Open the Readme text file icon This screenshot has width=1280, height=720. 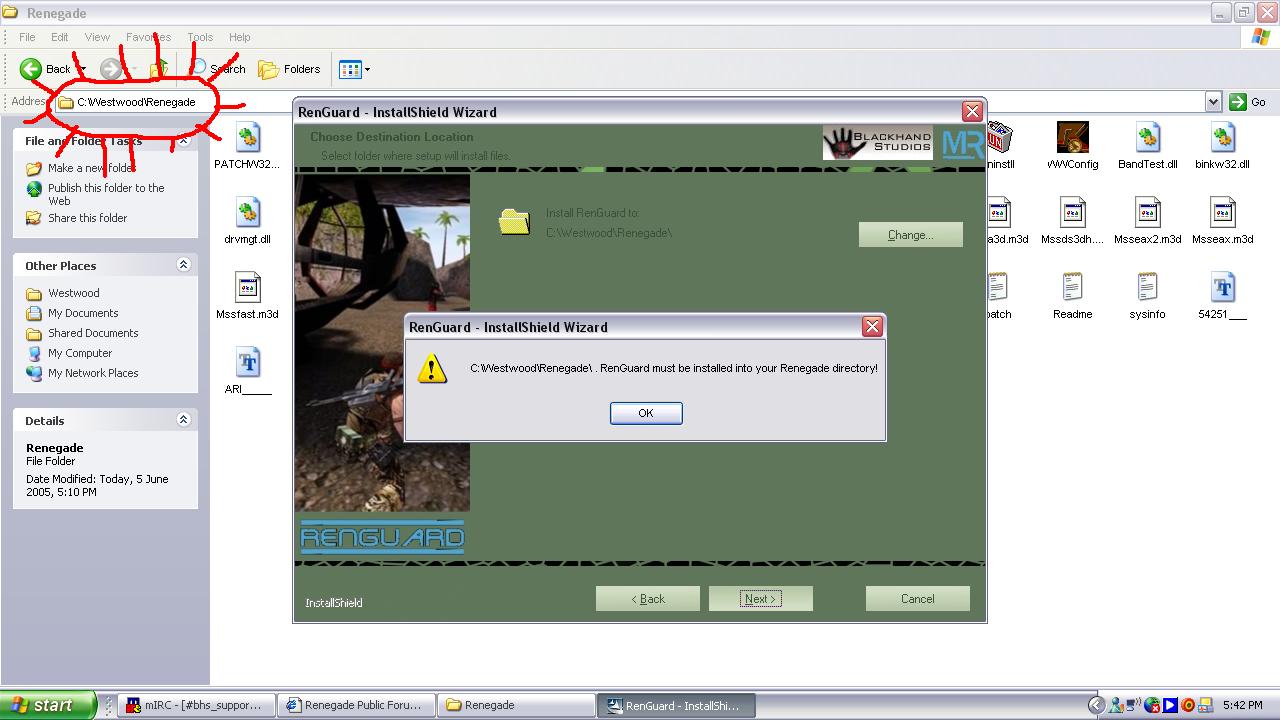tap(1072, 289)
